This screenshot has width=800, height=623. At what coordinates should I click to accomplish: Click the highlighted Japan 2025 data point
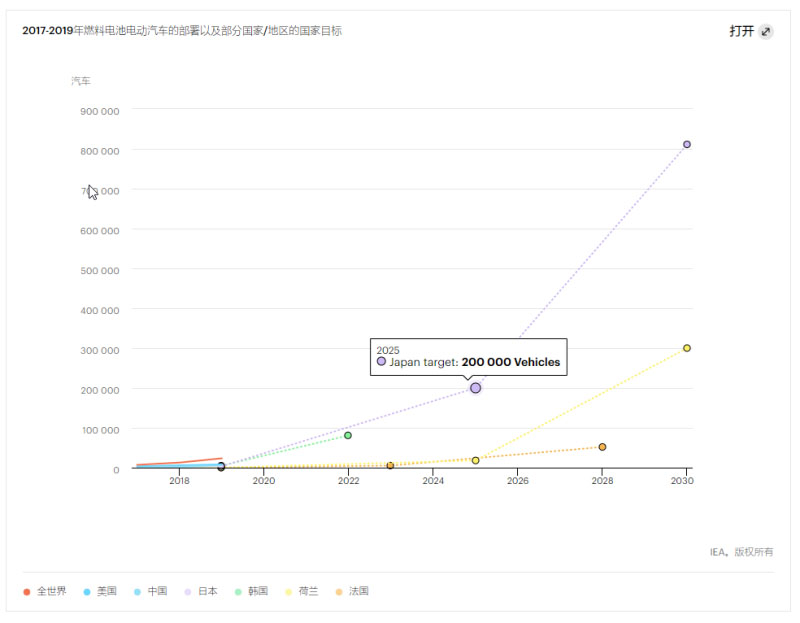coord(475,388)
